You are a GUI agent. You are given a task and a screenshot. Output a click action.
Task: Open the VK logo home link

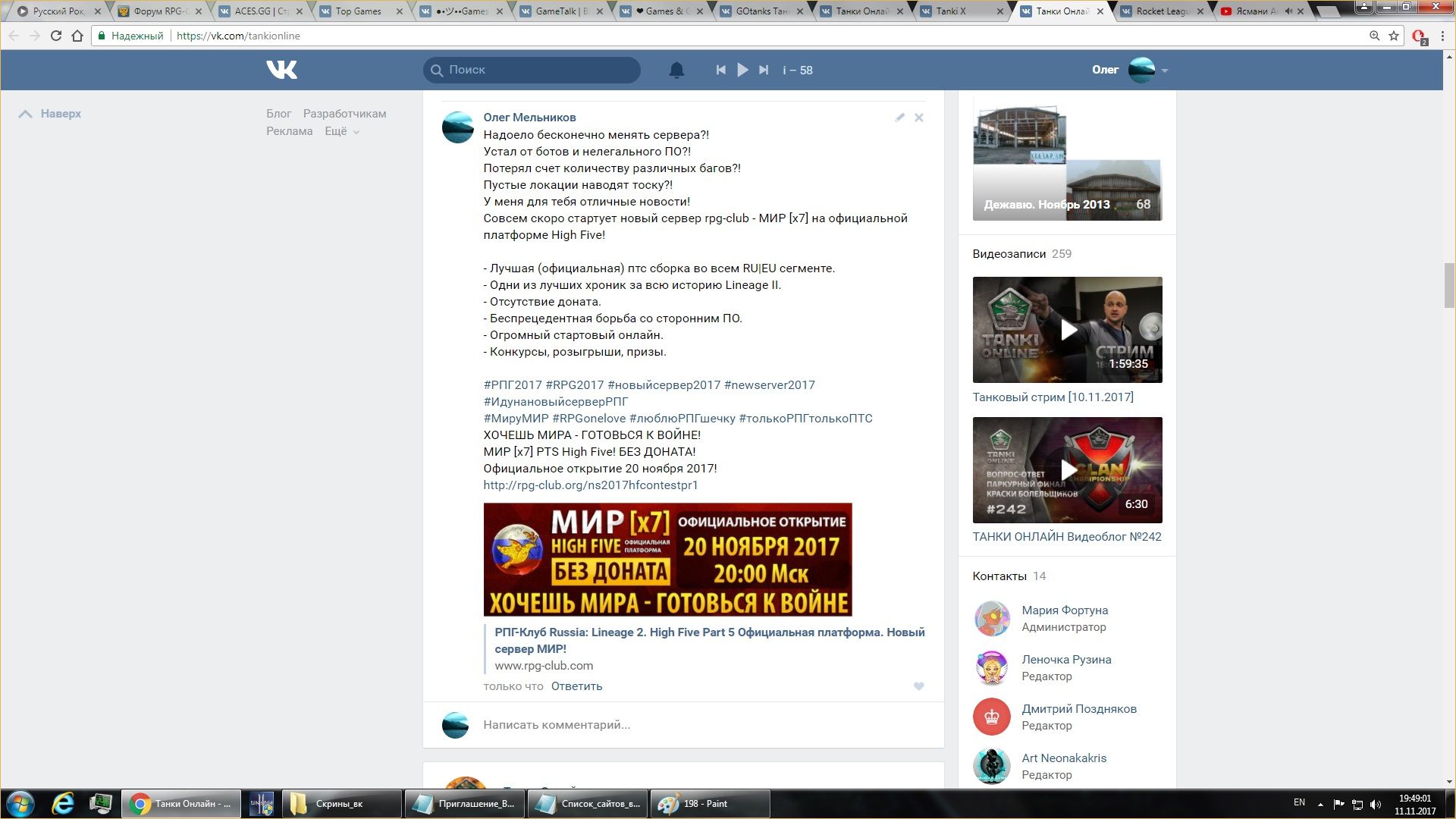pyautogui.click(x=281, y=70)
